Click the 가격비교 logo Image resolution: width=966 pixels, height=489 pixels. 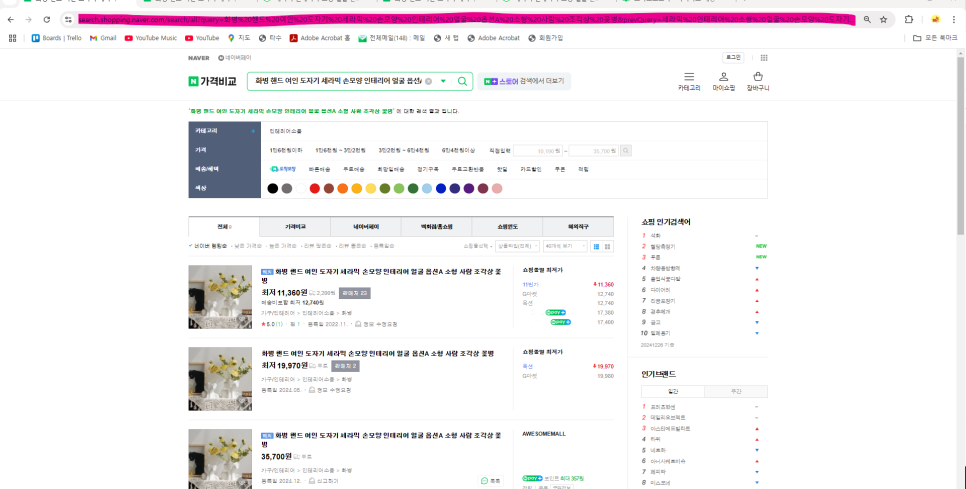tap(213, 81)
